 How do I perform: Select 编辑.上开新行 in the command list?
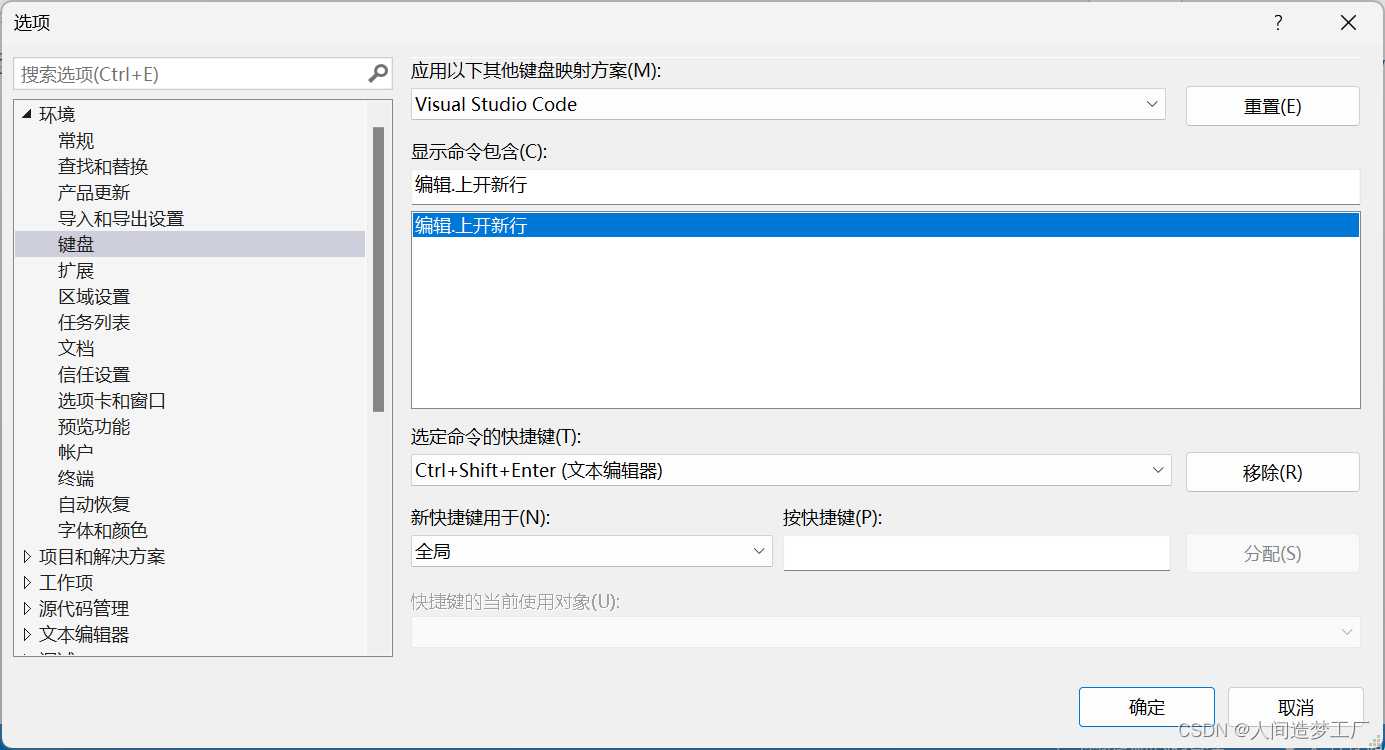(885, 226)
